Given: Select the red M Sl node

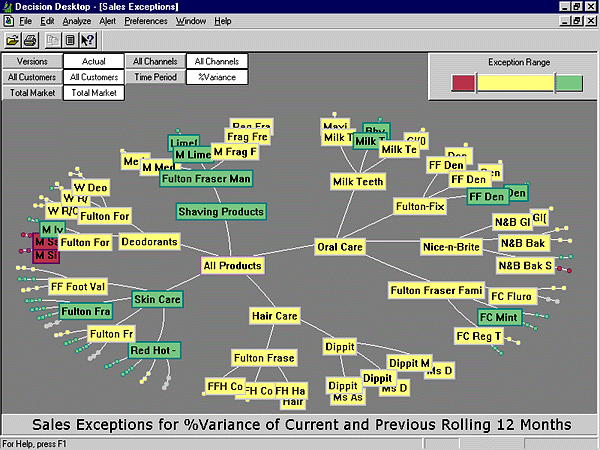Looking at the screenshot, I should coord(46,256).
